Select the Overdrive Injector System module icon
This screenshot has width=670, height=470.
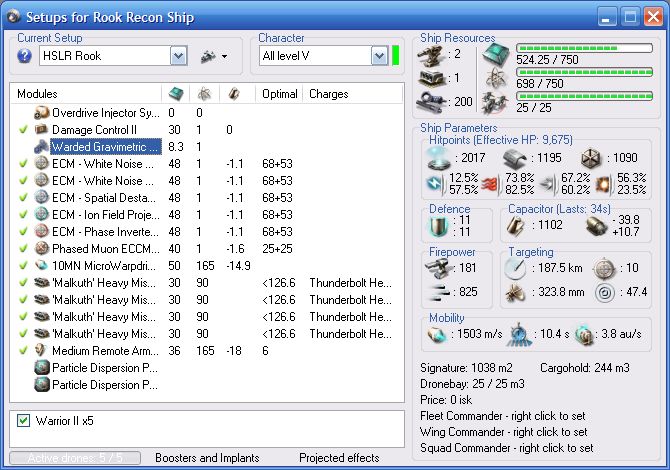[x=41, y=113]
